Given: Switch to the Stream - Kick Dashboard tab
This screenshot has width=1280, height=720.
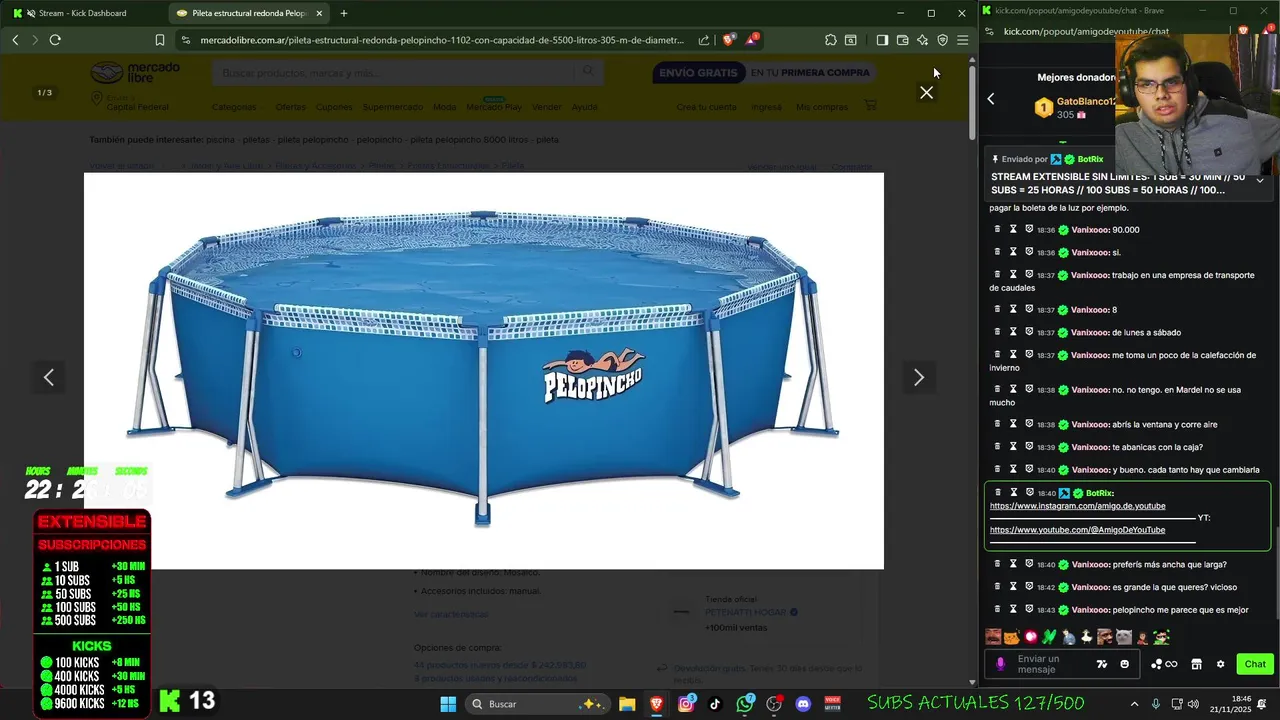Looking at the screenshot, I should [82, 13].
